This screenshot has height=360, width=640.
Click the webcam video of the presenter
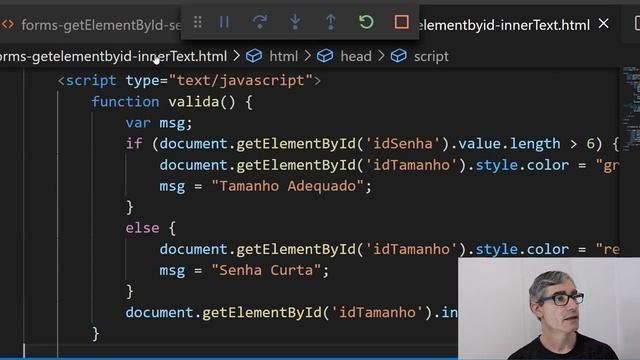[549, 309]
